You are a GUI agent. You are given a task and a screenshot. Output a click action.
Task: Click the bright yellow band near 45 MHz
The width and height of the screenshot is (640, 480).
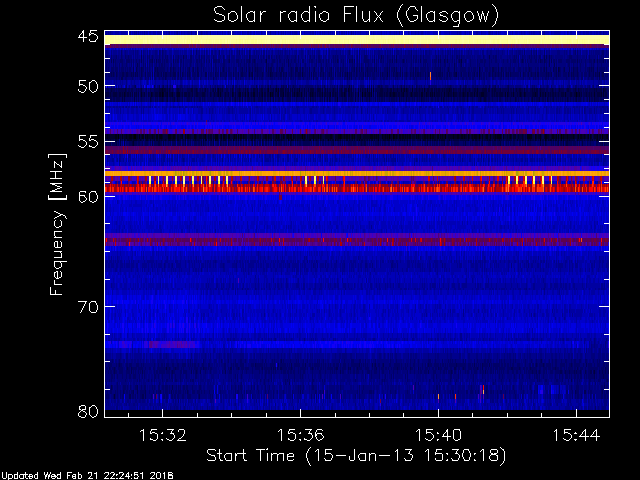point(357,40)
